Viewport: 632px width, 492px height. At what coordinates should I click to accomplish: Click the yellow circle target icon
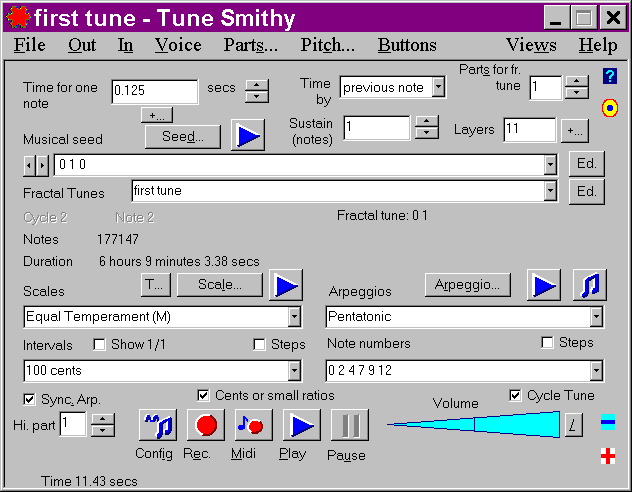click(610, 108)
